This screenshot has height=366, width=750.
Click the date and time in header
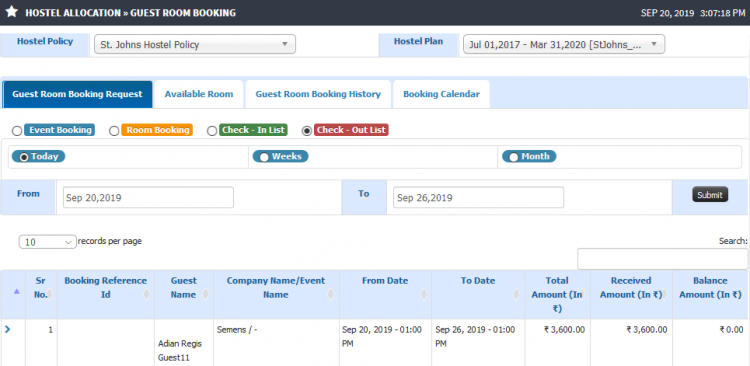pos(693,13)
